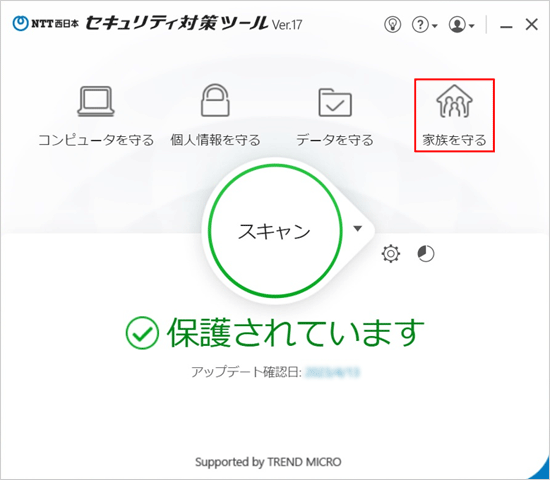550x480 pixels.
Task: Select the folder checkmark data protection icon
Action: pyautogui.click(x=335, y=102)
